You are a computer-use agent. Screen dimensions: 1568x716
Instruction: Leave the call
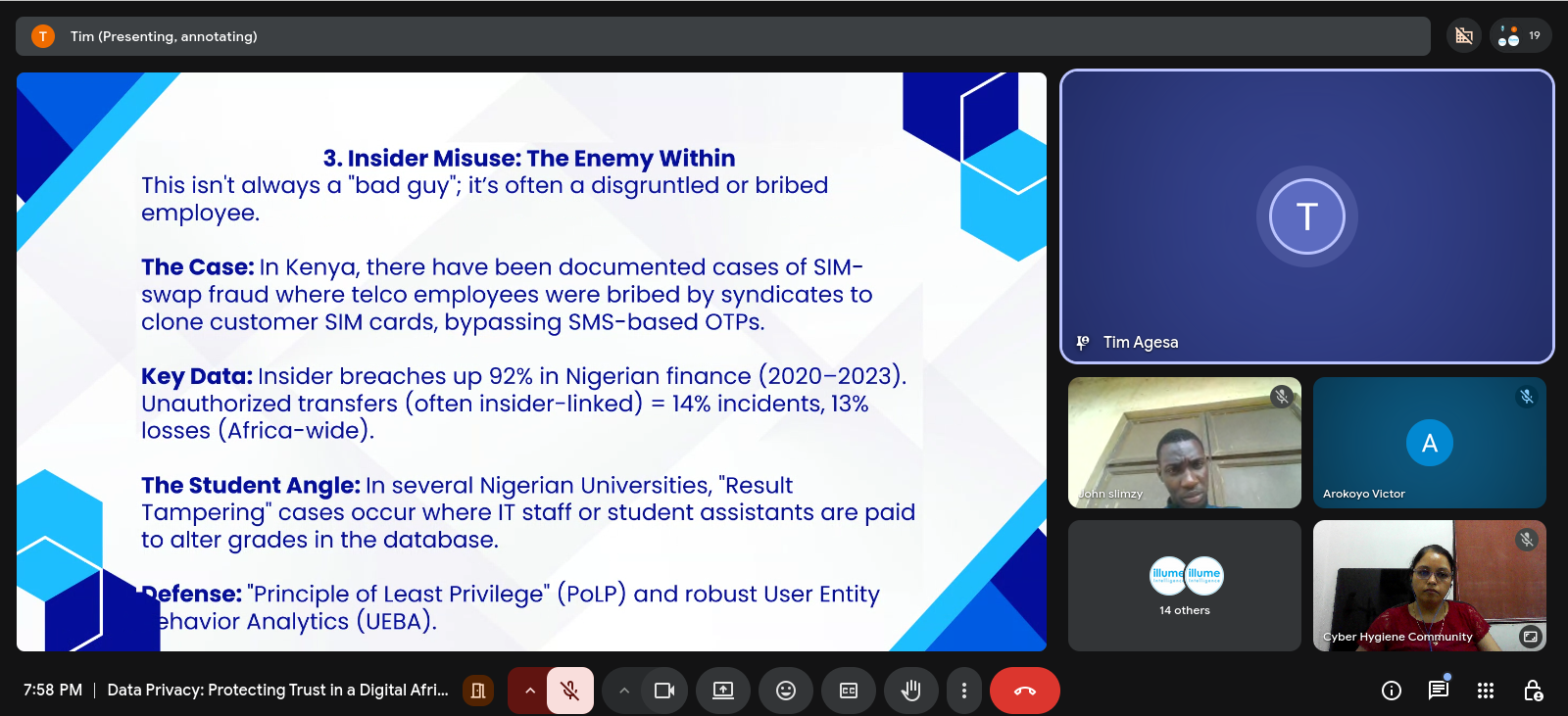click(x=1024, y=691)
